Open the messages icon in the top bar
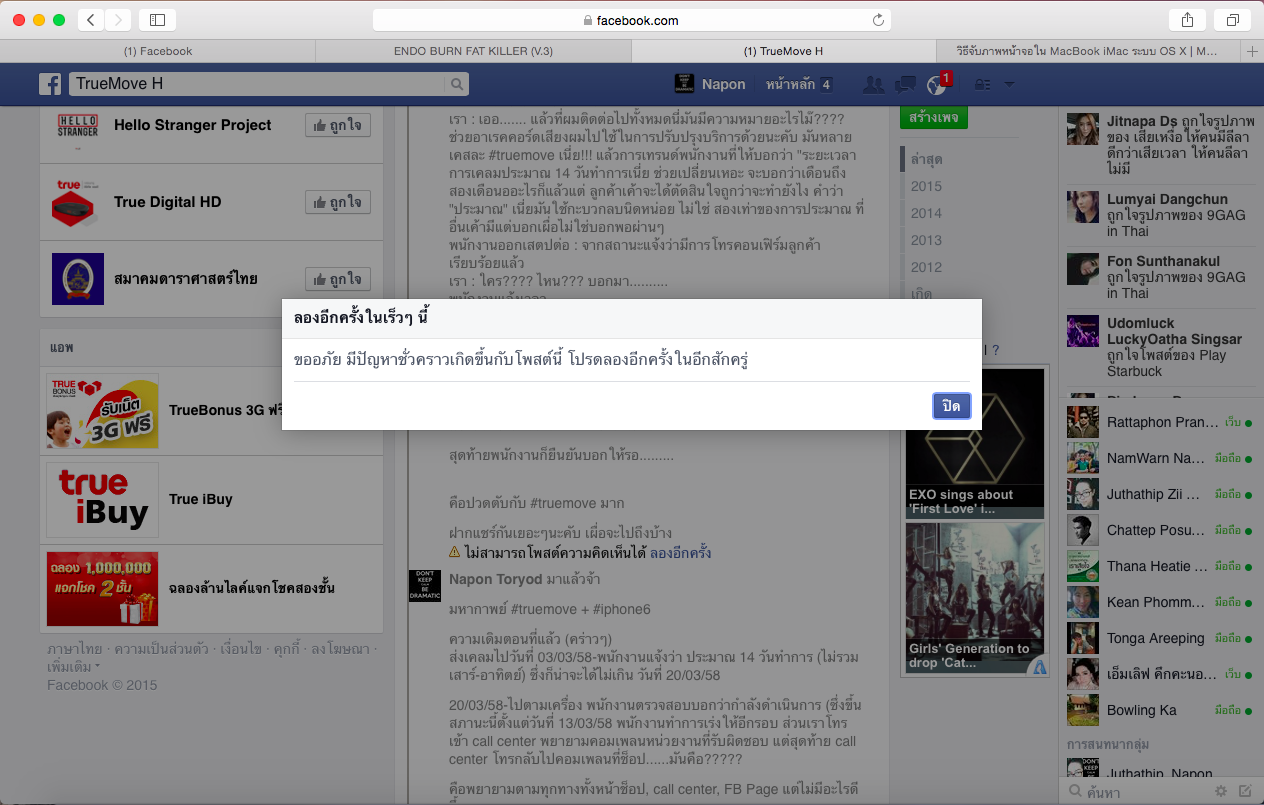The image size is (1264, 805). pos(904,84)
